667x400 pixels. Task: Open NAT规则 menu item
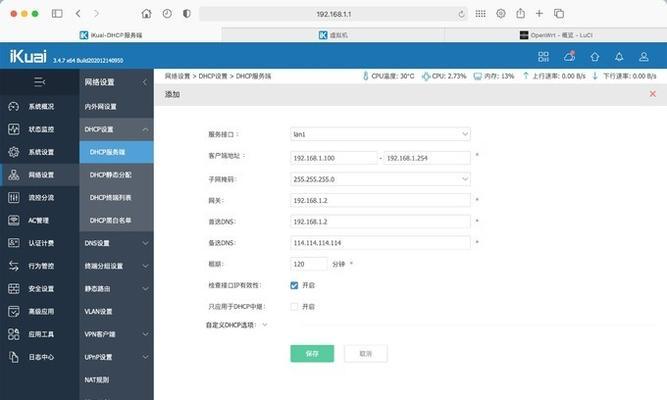coord(116,380)
